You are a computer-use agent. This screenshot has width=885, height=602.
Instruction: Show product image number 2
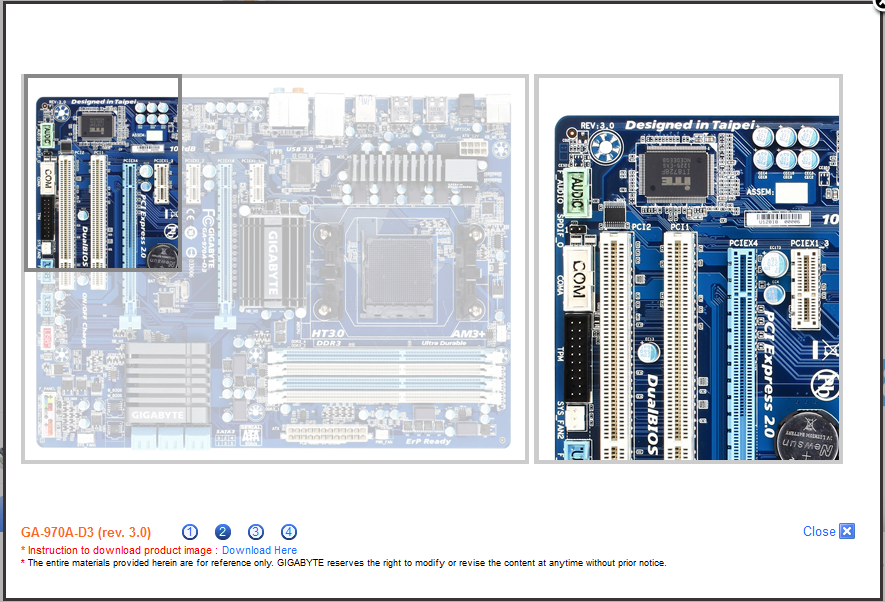(x=223, y=532)
